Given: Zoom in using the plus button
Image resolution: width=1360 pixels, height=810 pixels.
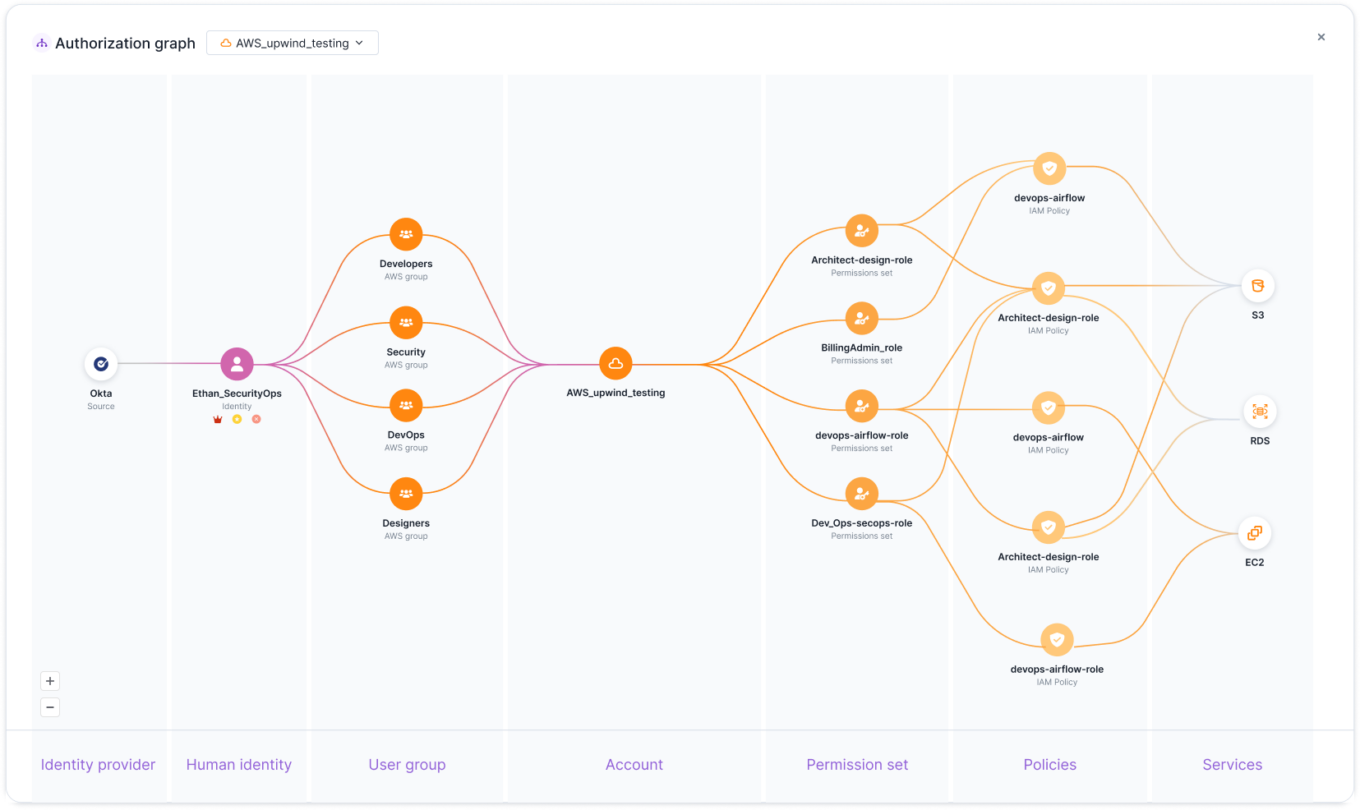Looking at the screenshot, I should pyautogui.click(x=50, y=680).
